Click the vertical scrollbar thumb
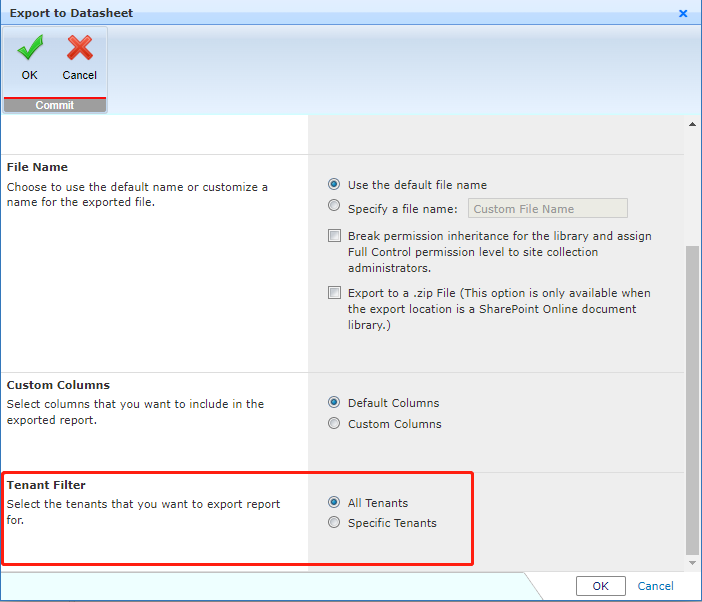Viewport: 702px width, 602px height. coord(692,400)
